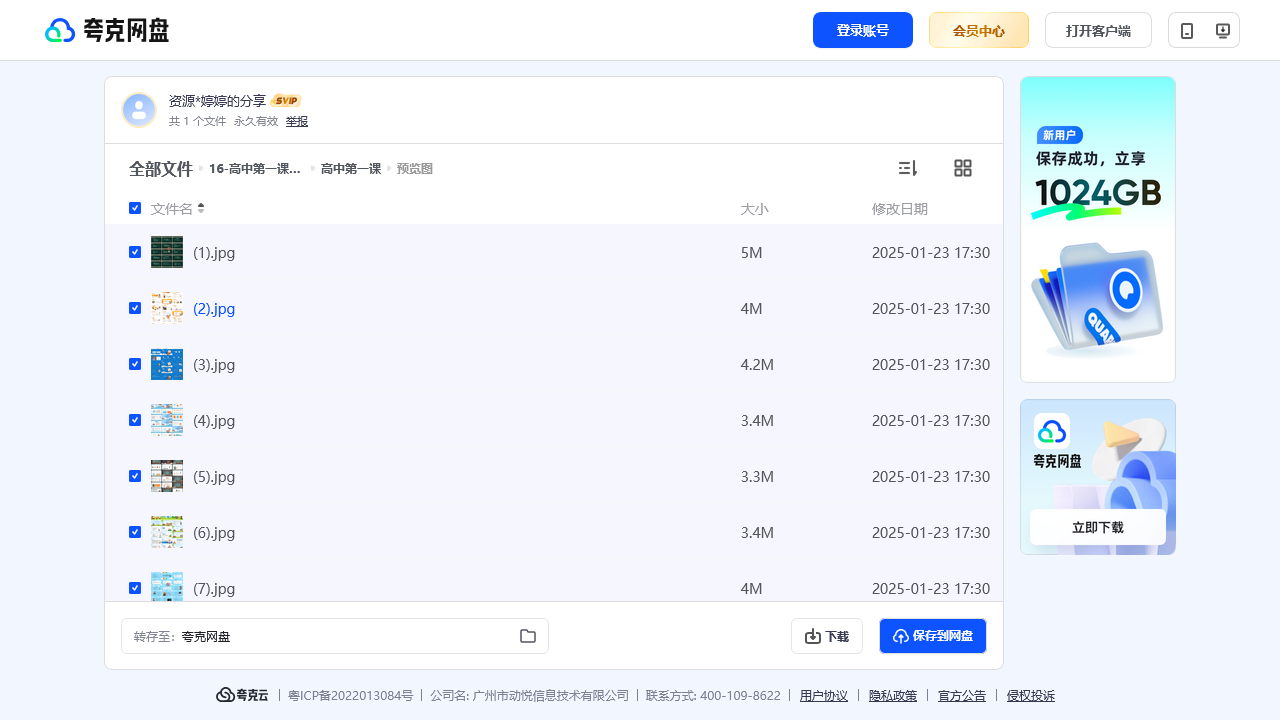Click 资源*婷婷的分享 sharer name

pyautogui.click(x=217, y=101)
